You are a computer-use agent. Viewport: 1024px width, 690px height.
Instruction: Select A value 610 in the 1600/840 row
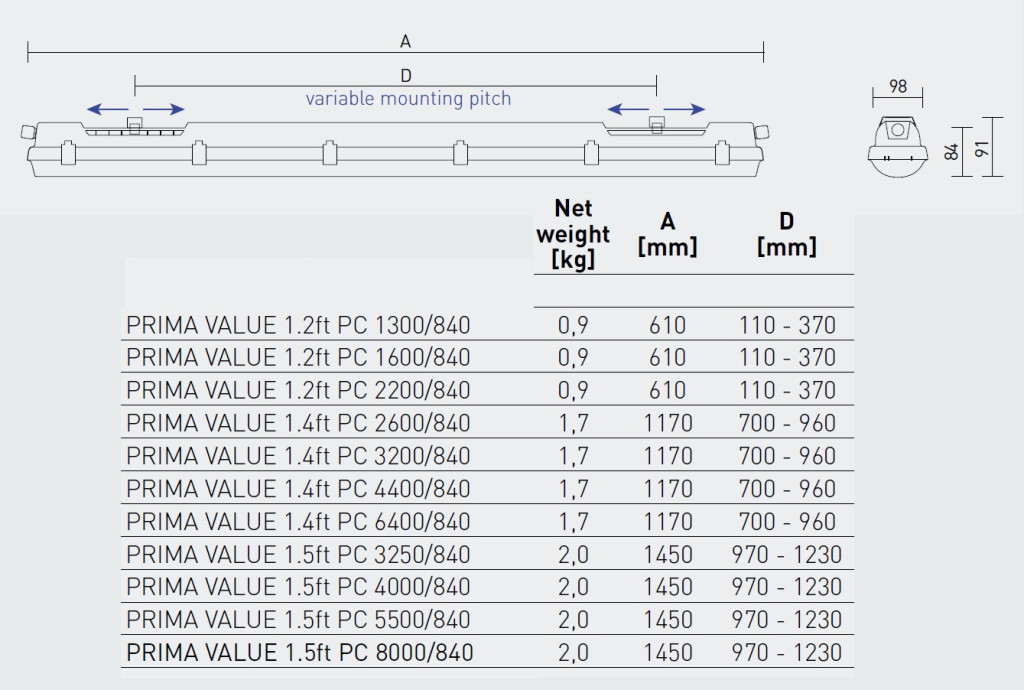(667, 358)
